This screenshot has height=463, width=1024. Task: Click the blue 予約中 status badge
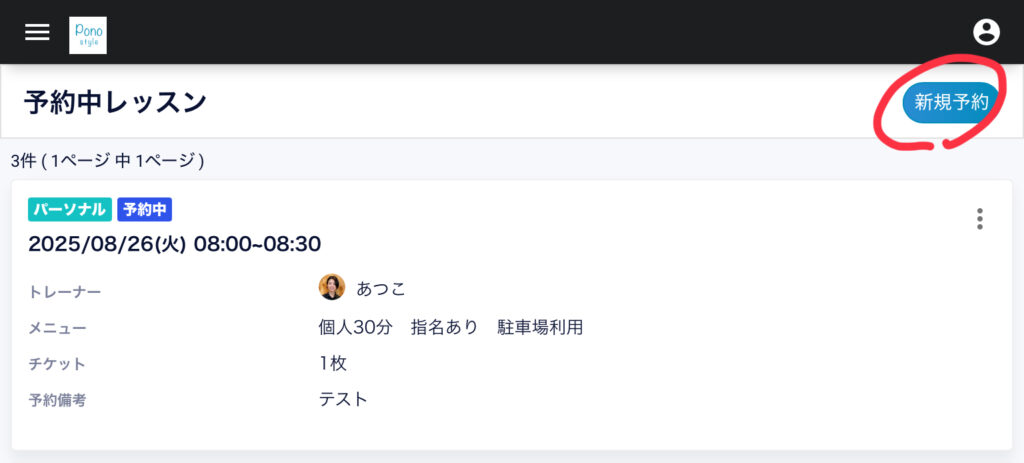(x=145, y=209)
